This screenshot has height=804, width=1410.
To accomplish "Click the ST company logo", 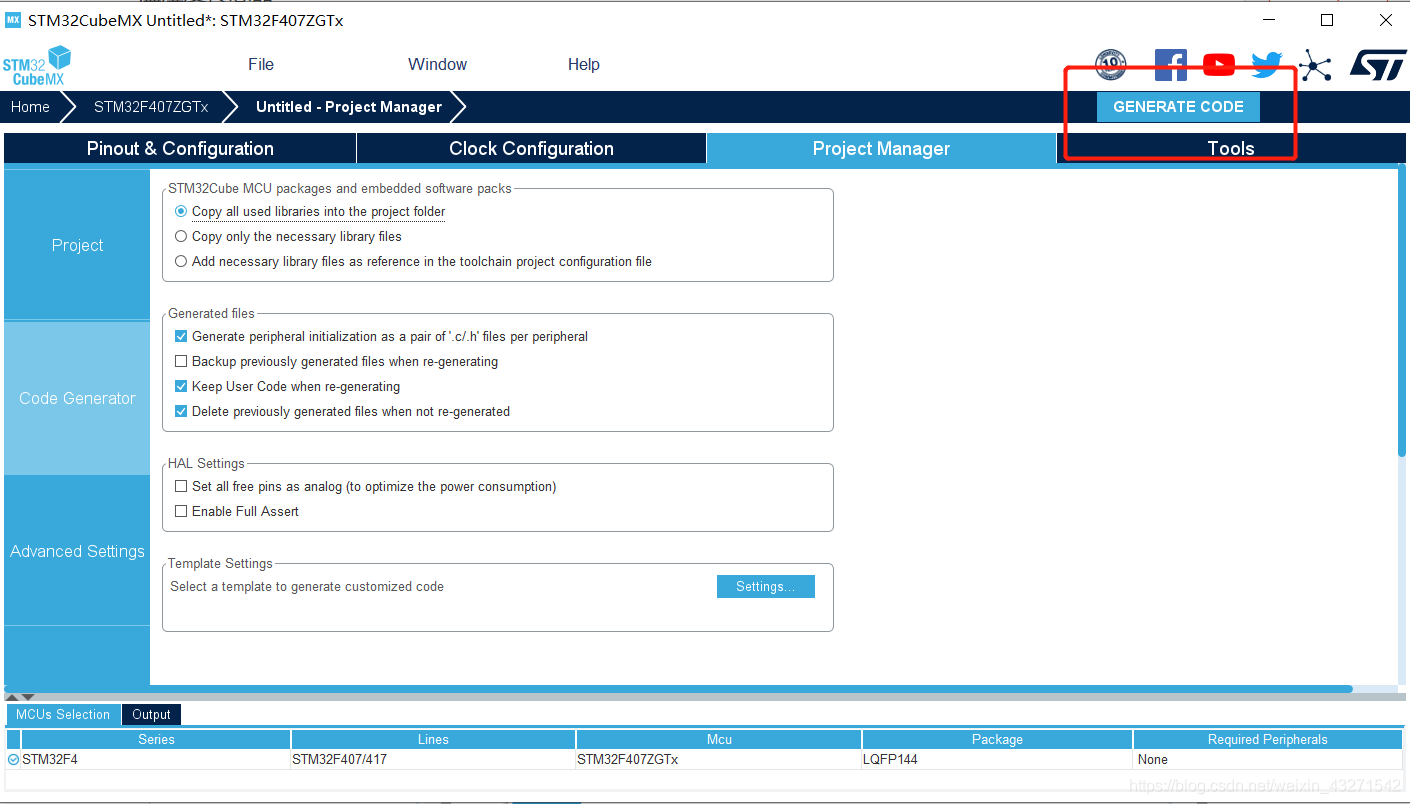I will (x=1378, y=65).
